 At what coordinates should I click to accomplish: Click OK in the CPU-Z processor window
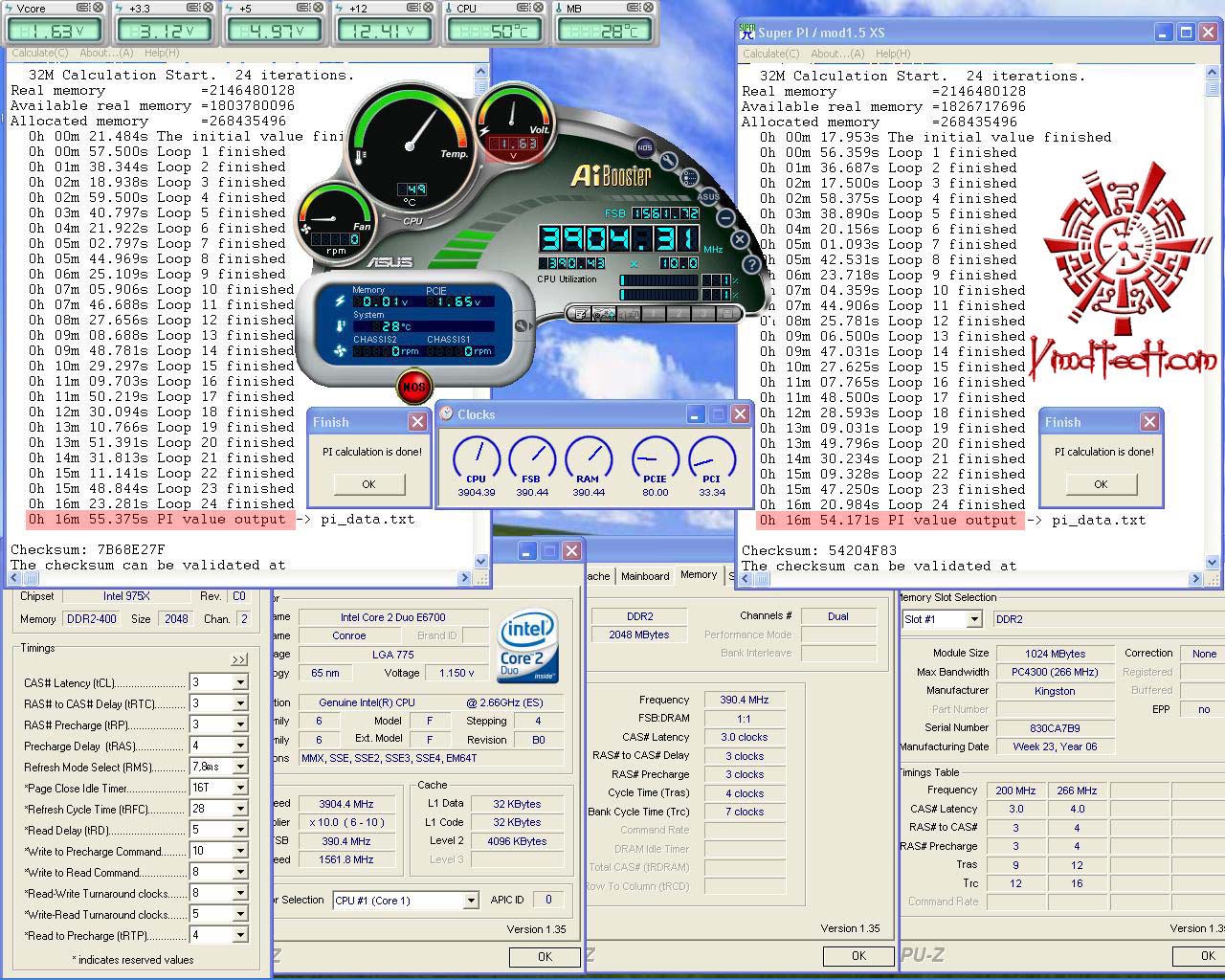coord(545,956)
